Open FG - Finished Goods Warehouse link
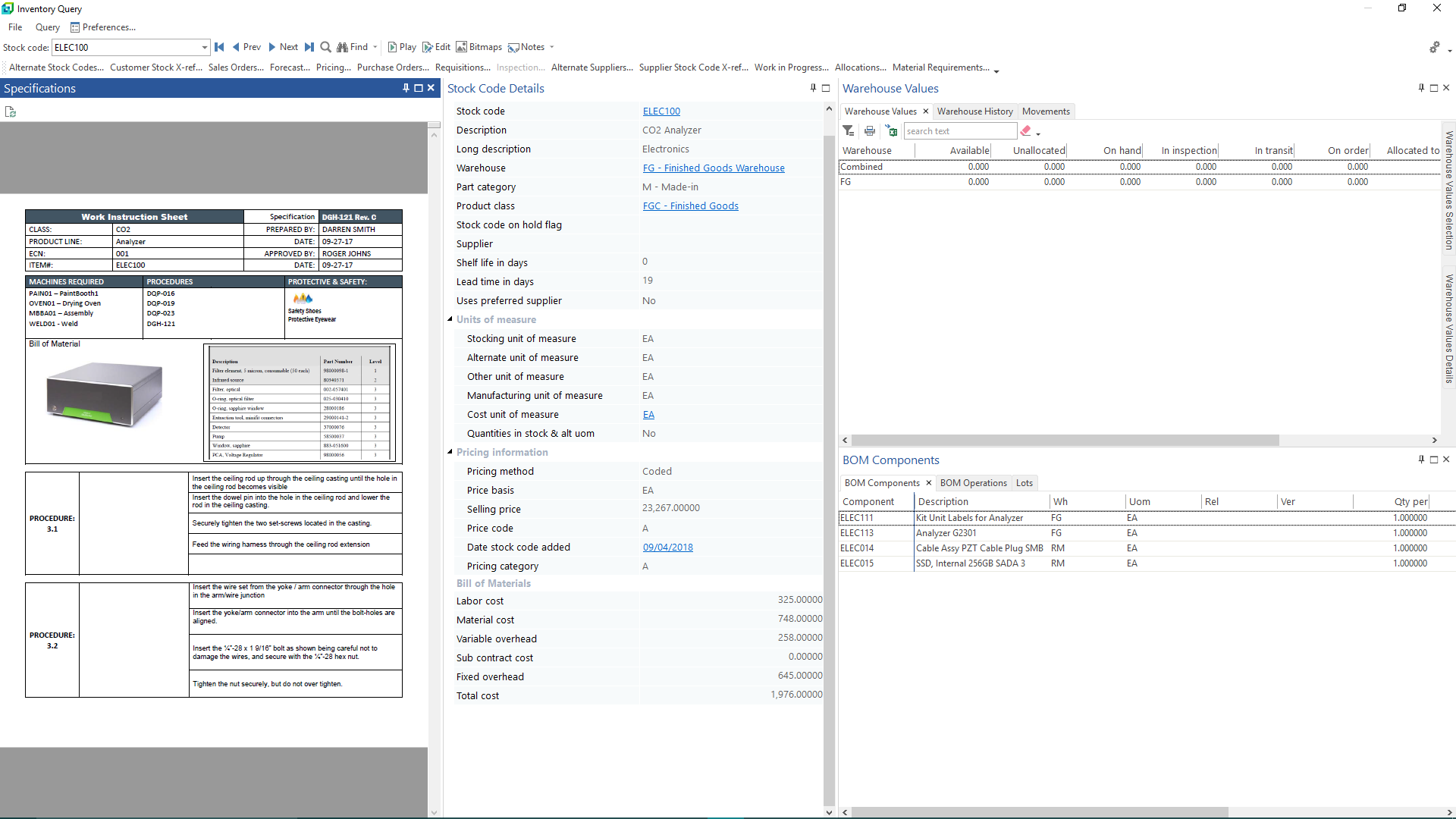Screen dimensions: 1456x819 (713, 168)
